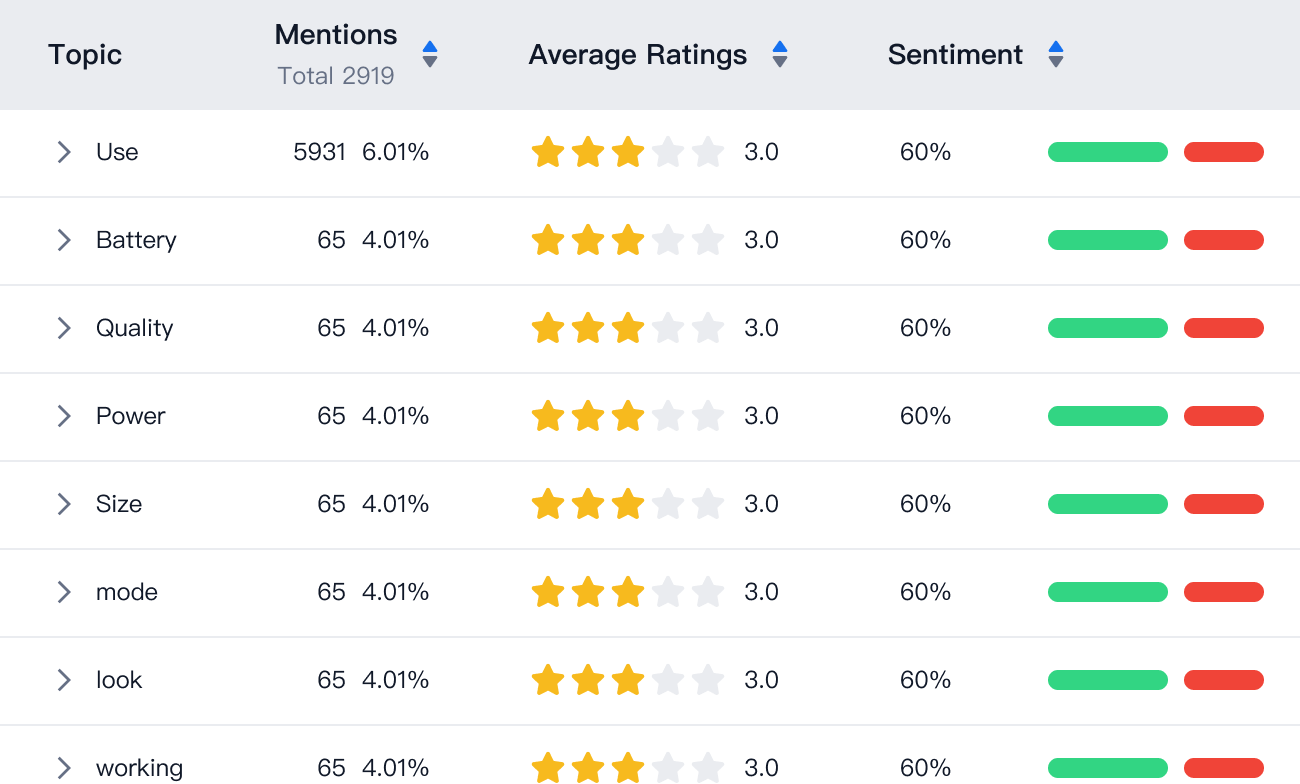Open the Power row chevron
Image resolution: width=1300 pixels, height=784 pixels.
click(64, 416)
